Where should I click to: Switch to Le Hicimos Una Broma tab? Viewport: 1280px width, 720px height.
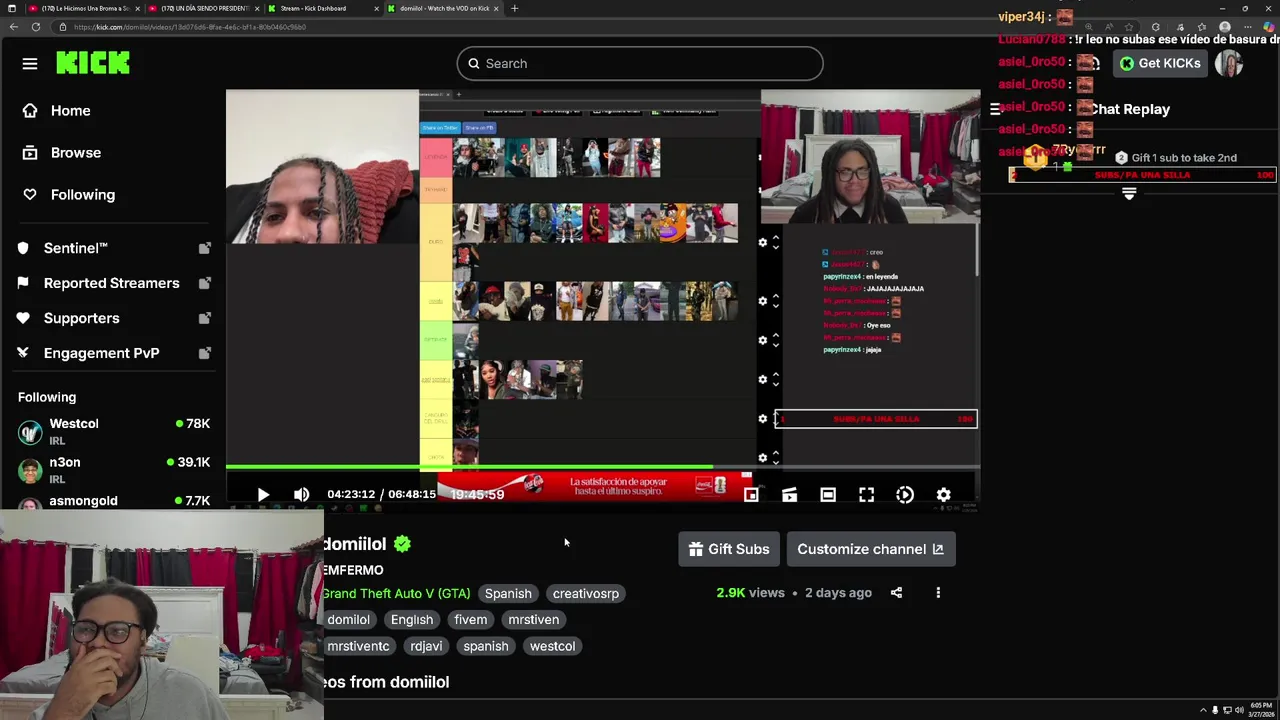(83, 8)
